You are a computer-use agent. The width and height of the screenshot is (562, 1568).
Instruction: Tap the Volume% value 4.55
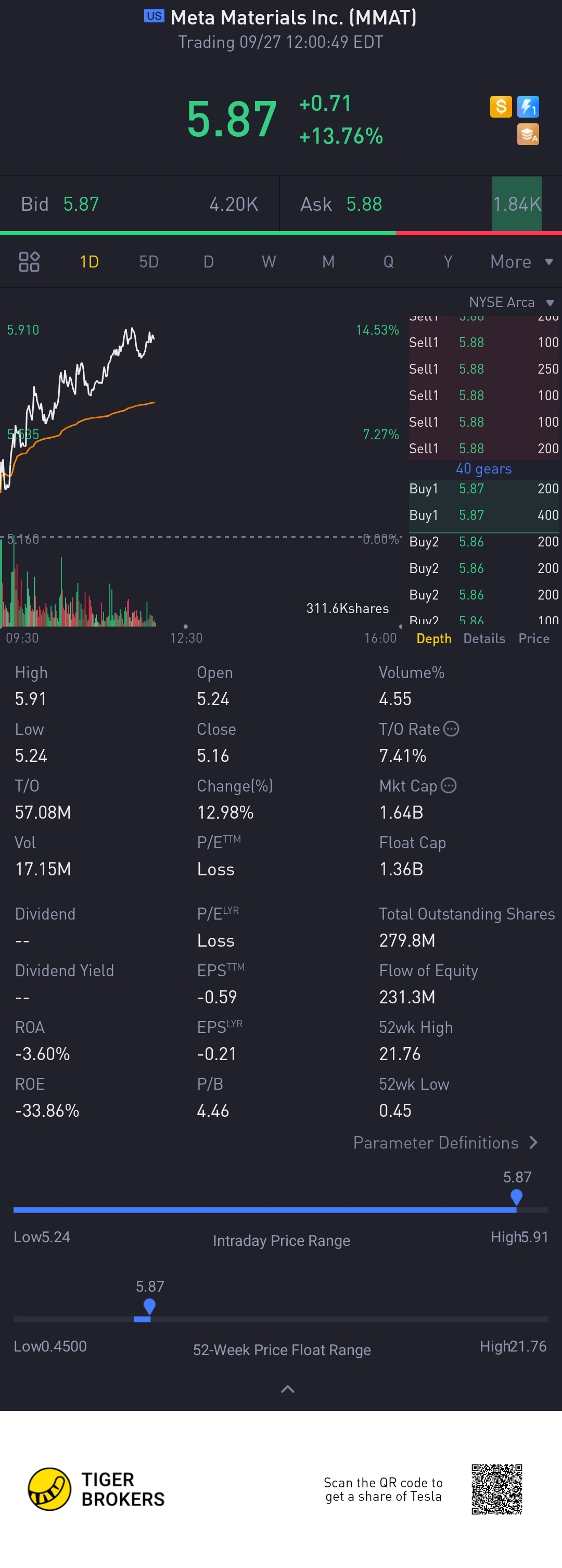click(x=395, y=699)
